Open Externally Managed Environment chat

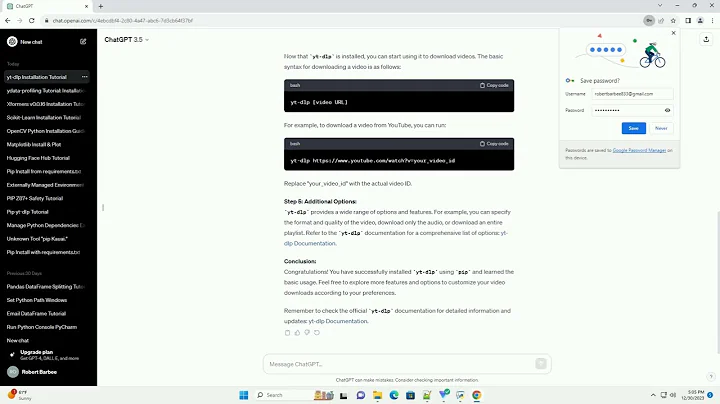click(47, 185)
